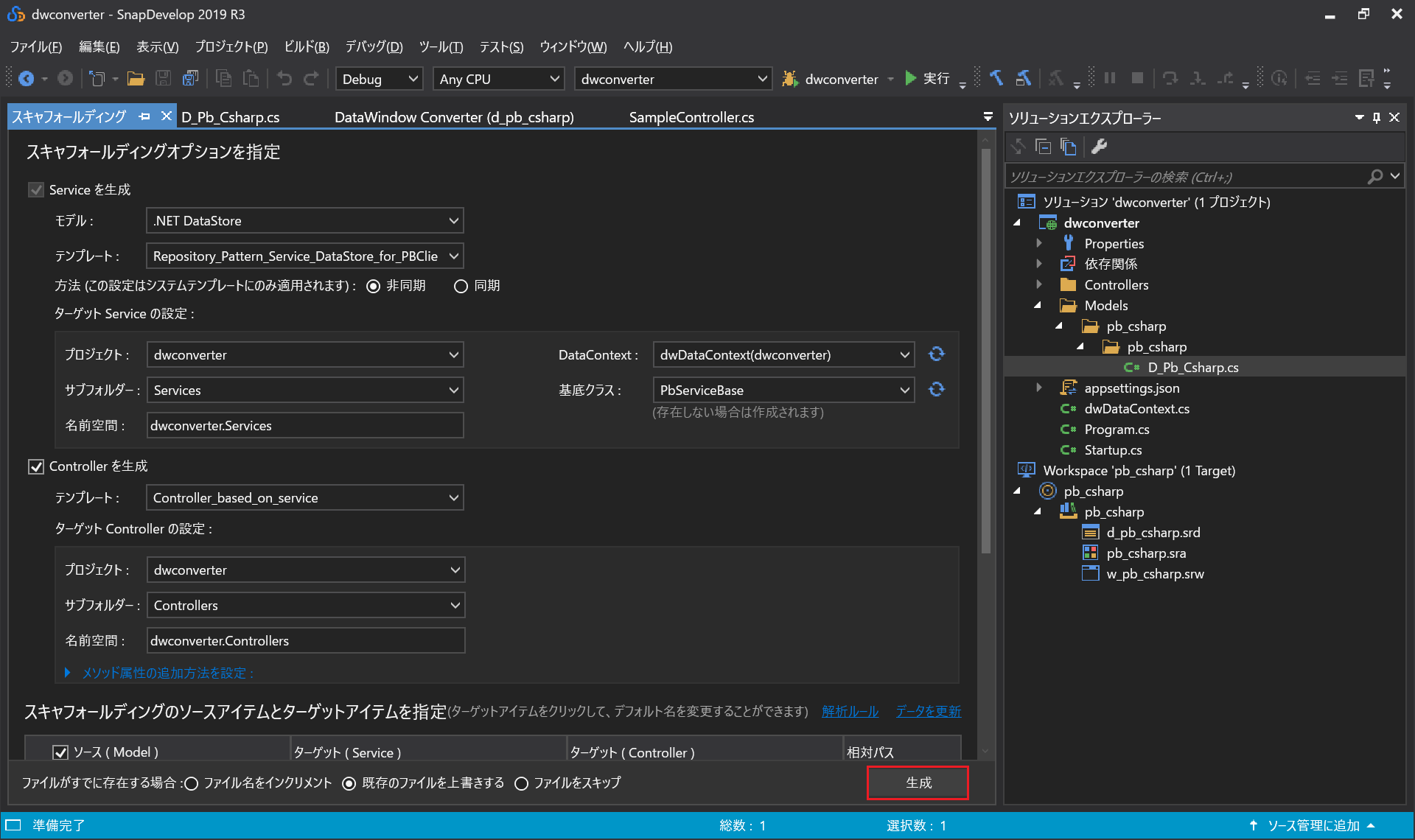Open the モデル .NET DataStore dropdown
Viewport: 1415px width, 840px height.
point(304,221)
